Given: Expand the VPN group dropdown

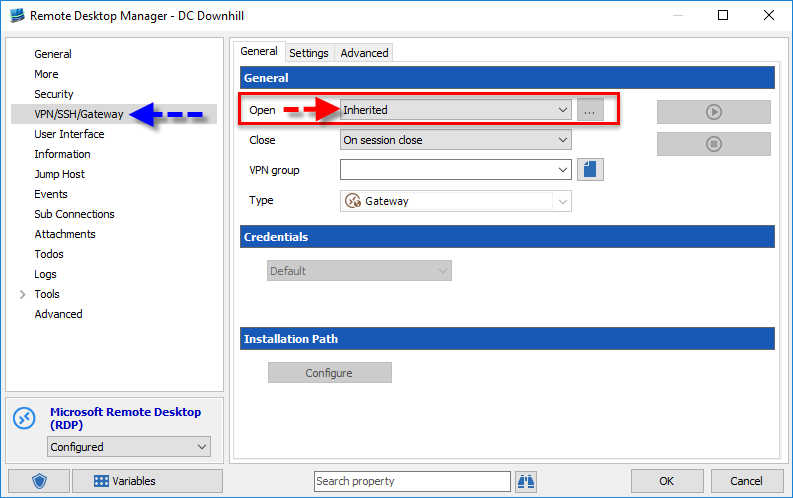Looking at the screenshot, I should [456, 170].
